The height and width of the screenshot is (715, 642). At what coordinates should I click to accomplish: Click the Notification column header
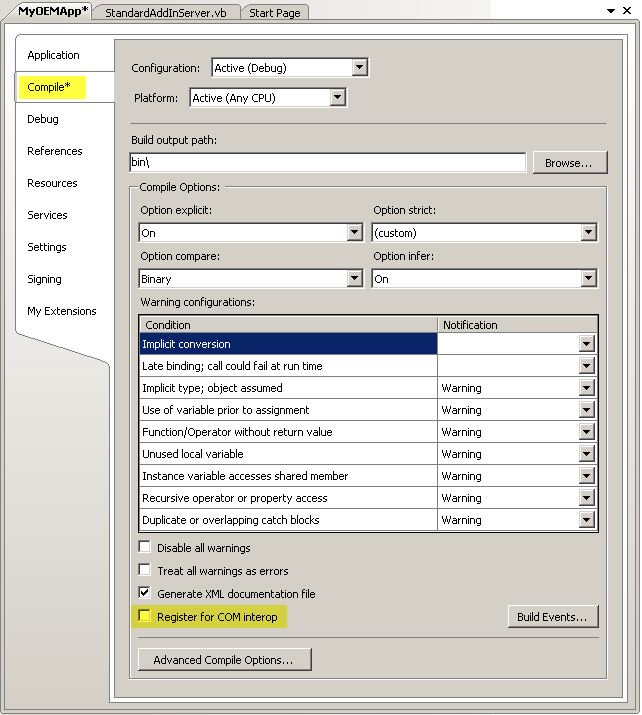pos(518,325)
